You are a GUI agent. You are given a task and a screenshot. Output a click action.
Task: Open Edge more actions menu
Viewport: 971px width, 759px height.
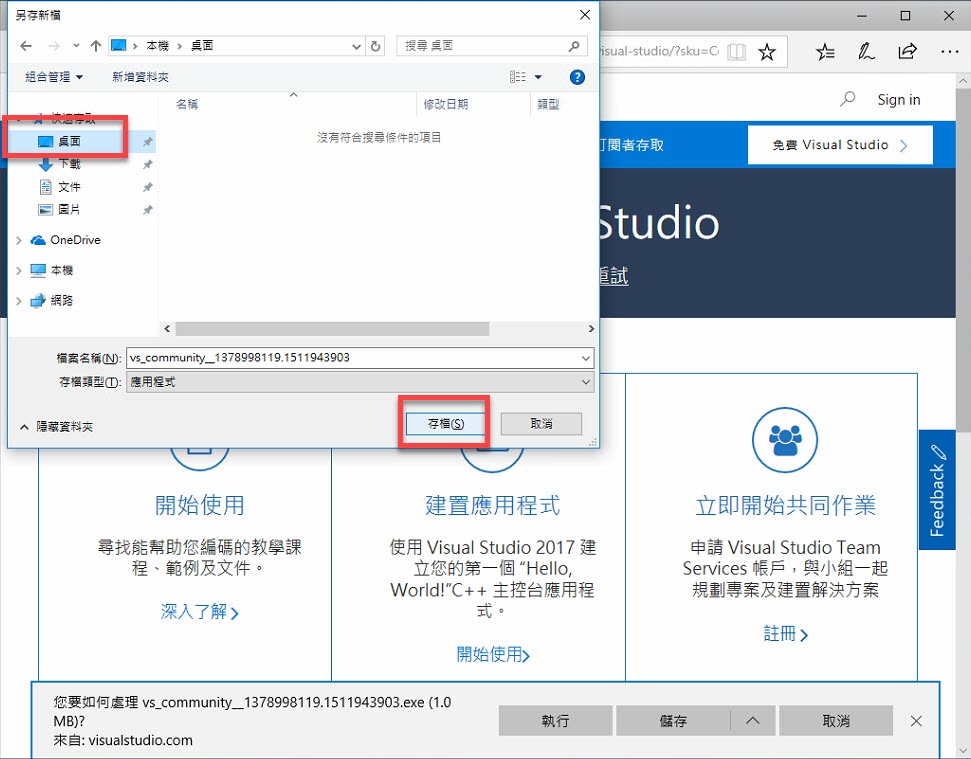949,51
